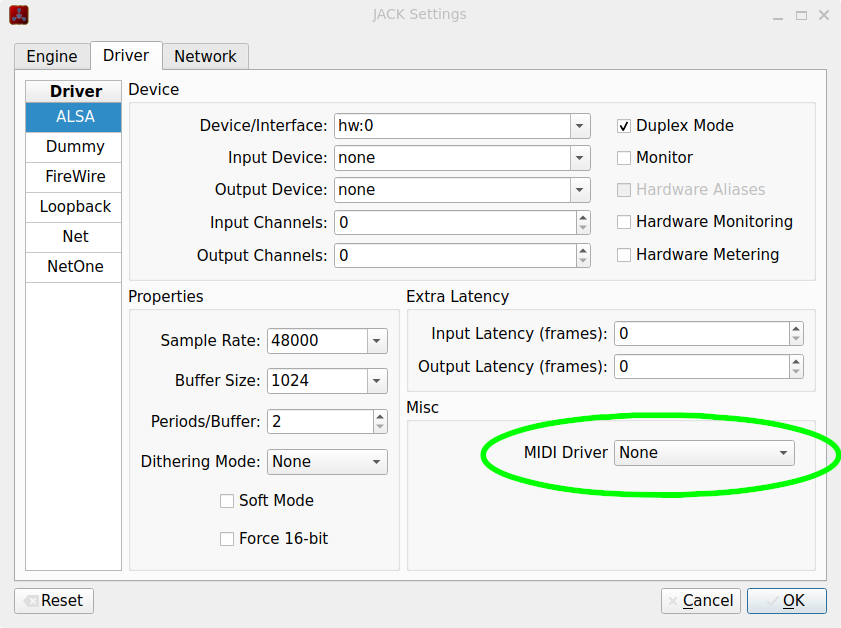Select the FireWire driver
The width and height of the screenshot is (841, 628).
[x=75, y=177]
